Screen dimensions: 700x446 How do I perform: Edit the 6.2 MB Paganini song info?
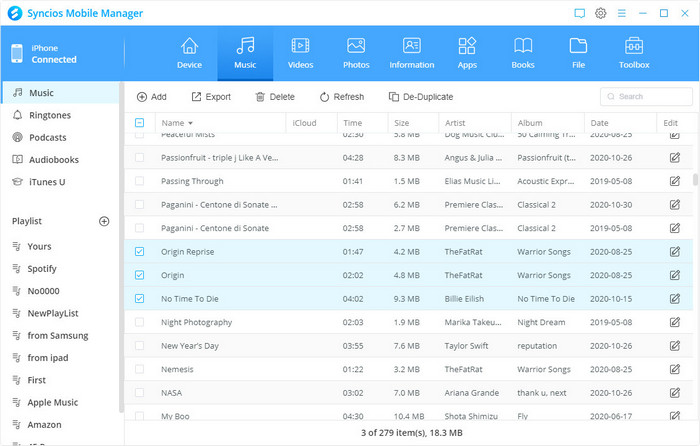point(675,205)
